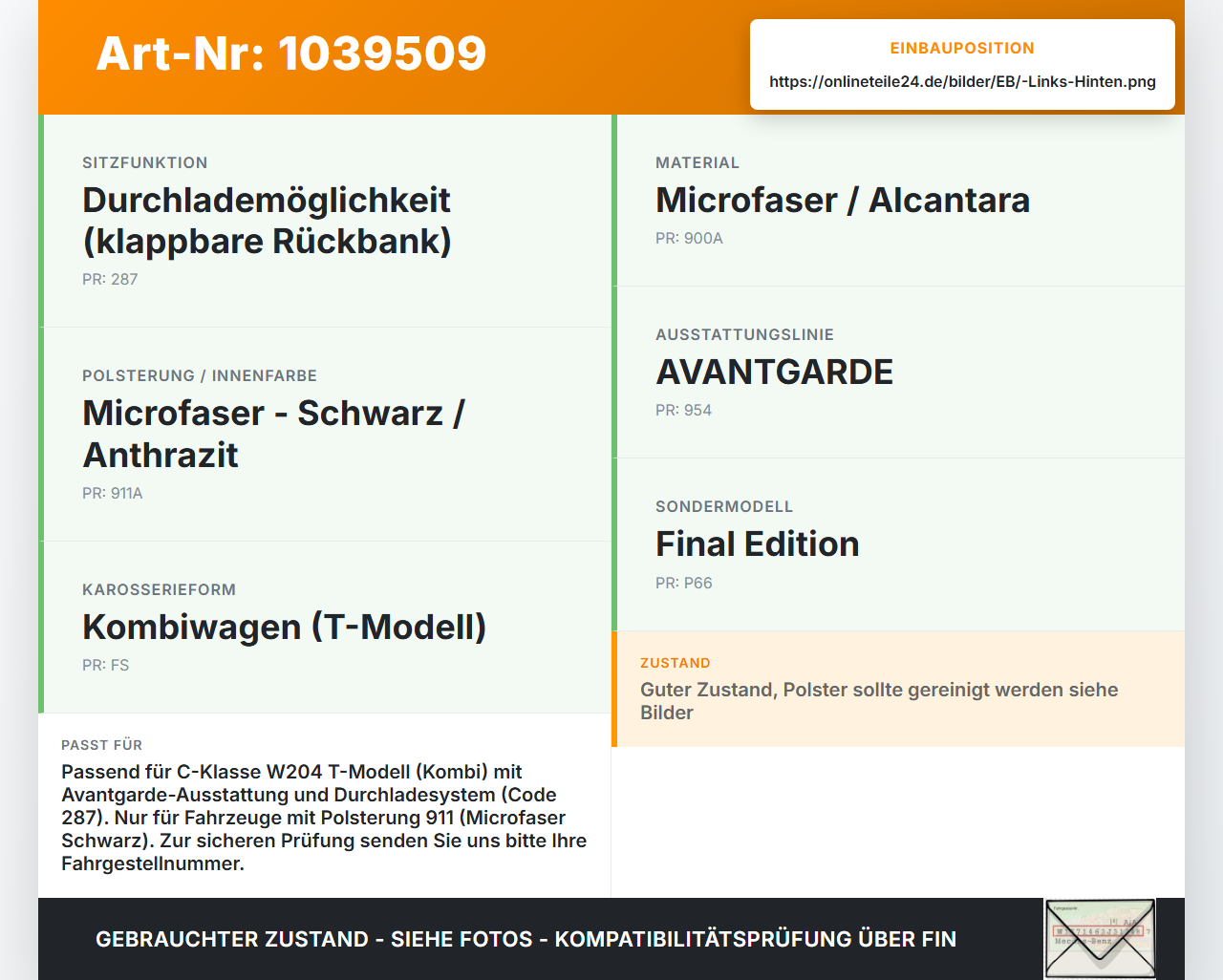Click the orange ZUSTAND heading
The height and width of the screenshot is (980, 1223).
pos(676,663)
